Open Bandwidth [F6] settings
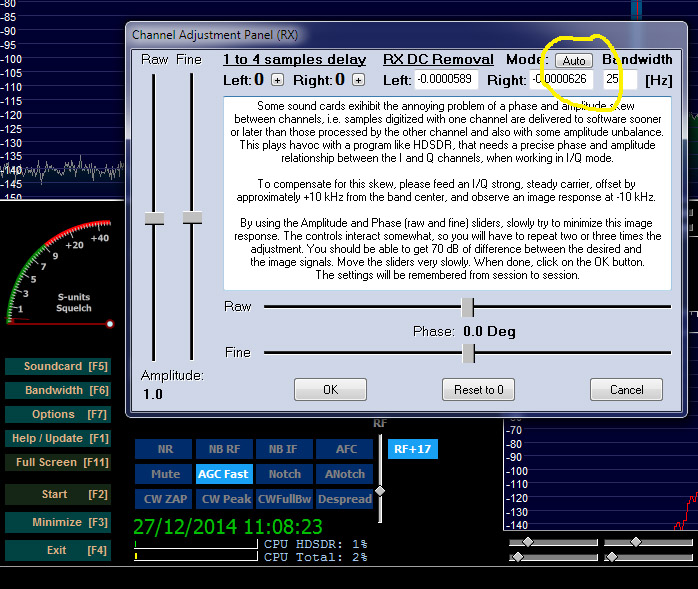This screenshot has height=589, width=698. (x=58, y=390)
